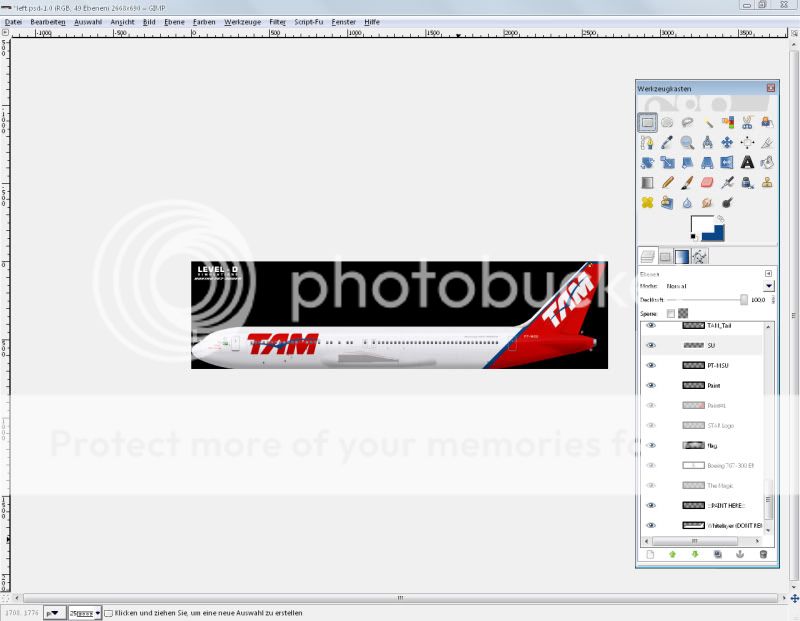Open the Filter menu
Image resolution: width=800 pixels, height=621 pixels.
tap(277, 21)
